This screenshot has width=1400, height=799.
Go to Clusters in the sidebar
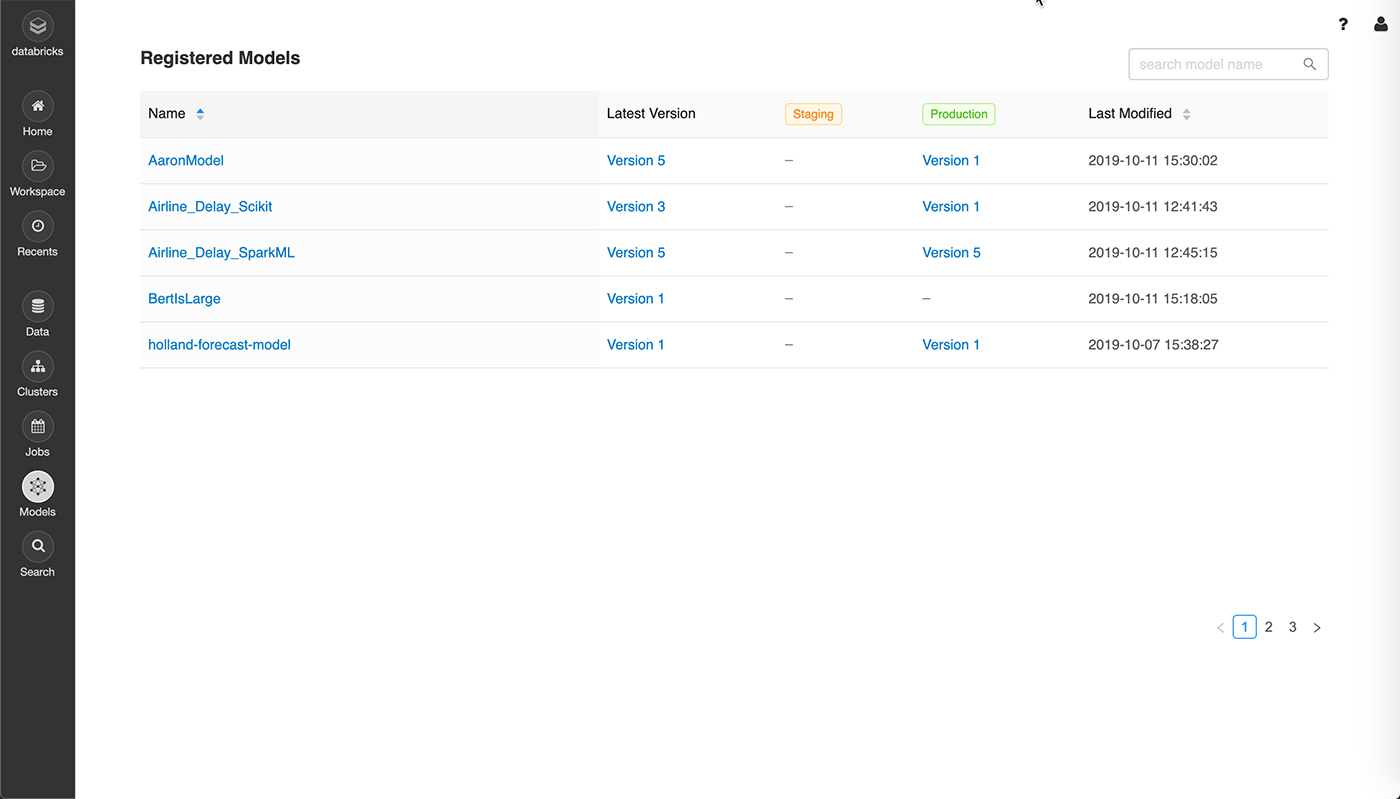(37, 366)
